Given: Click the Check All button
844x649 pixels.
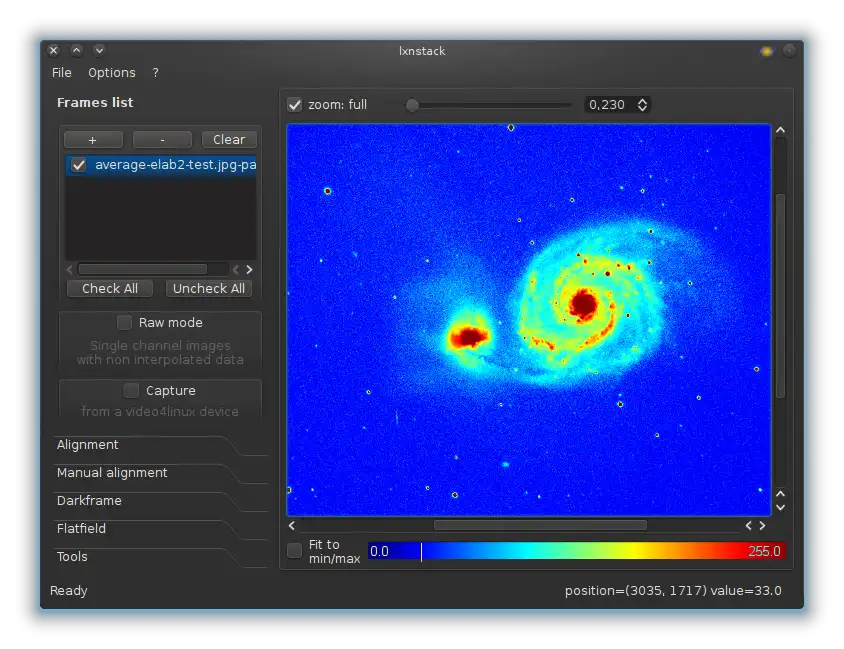Looking at the screenshot, I should (110, 288).
